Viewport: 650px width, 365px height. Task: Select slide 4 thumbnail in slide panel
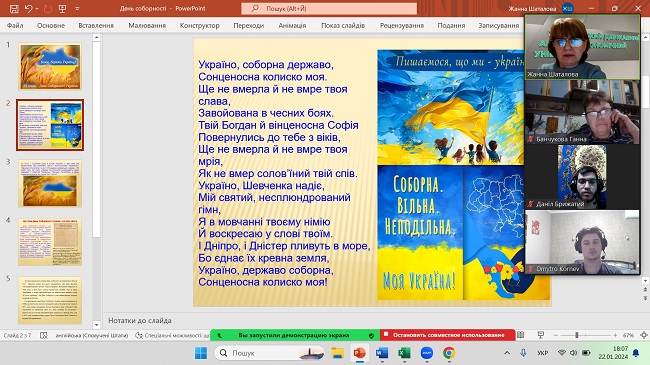50,242
